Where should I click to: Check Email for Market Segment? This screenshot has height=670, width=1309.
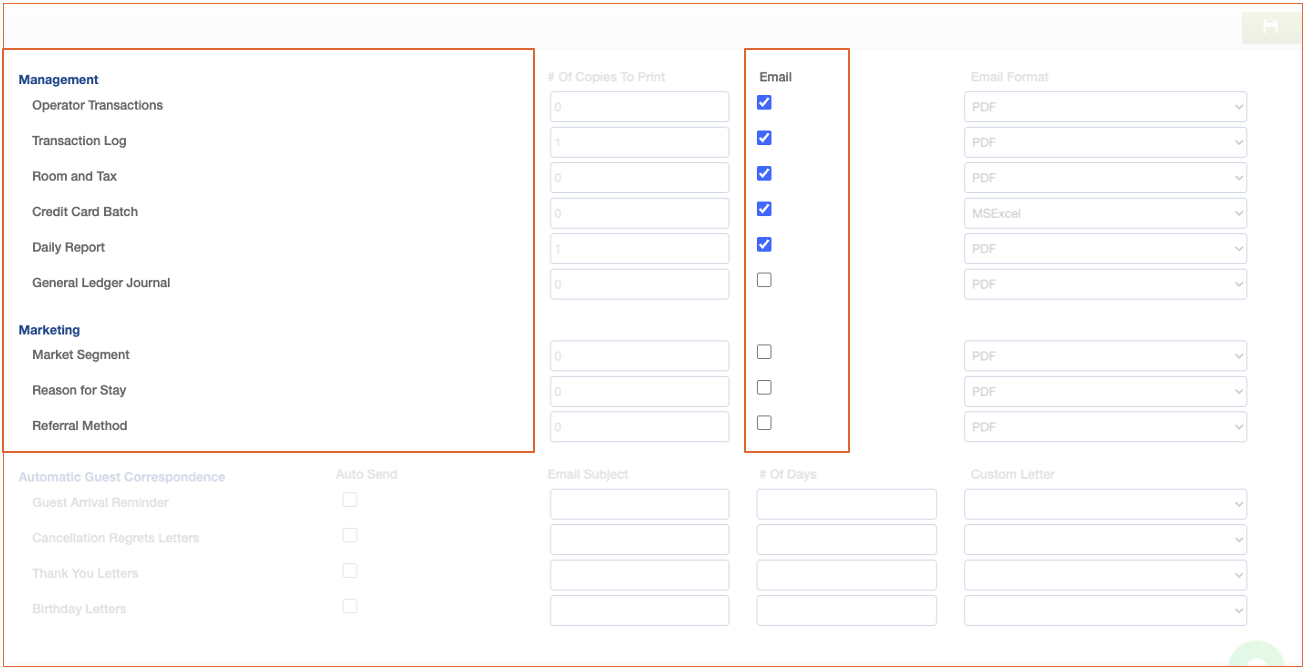click(x=764, y=352)
